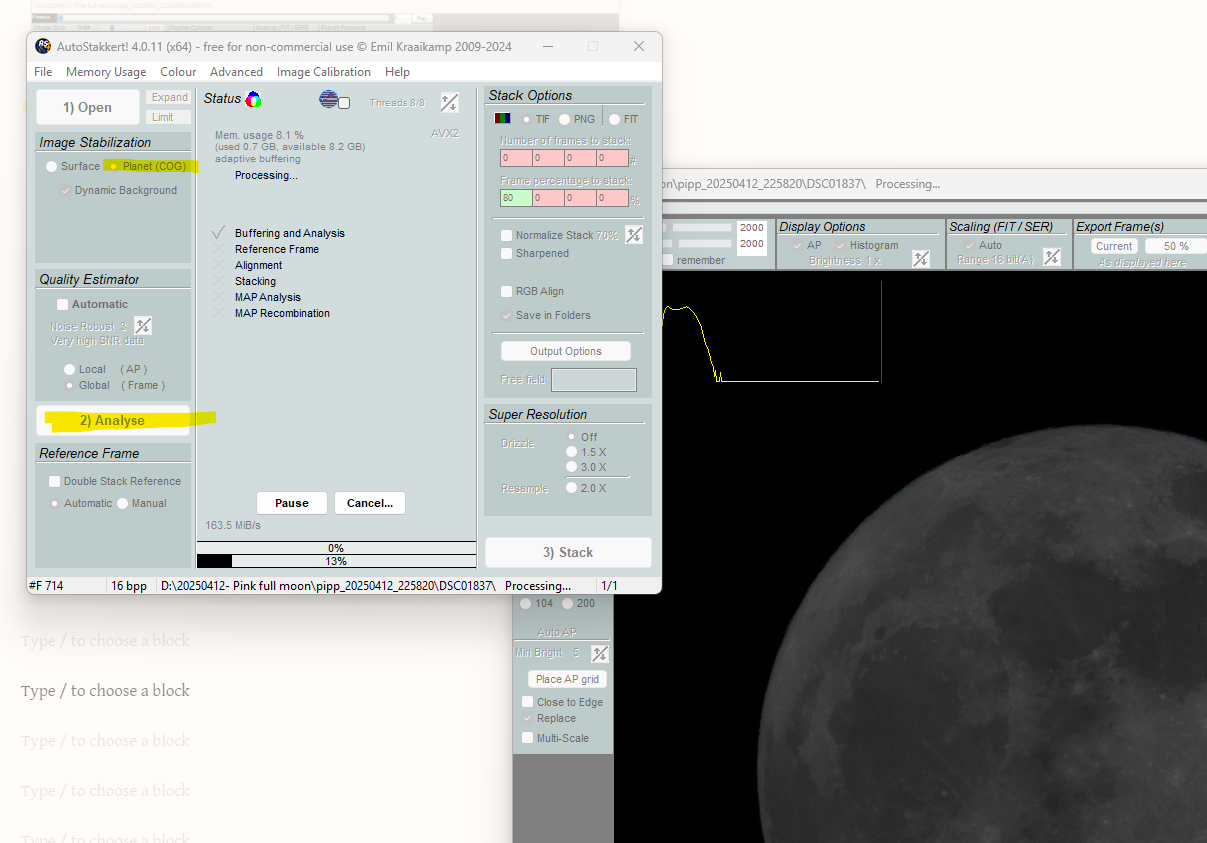Open the Threads 8/8 adjuster icon
Viewport: 1207px width, 843px height.
coord(448,101)
